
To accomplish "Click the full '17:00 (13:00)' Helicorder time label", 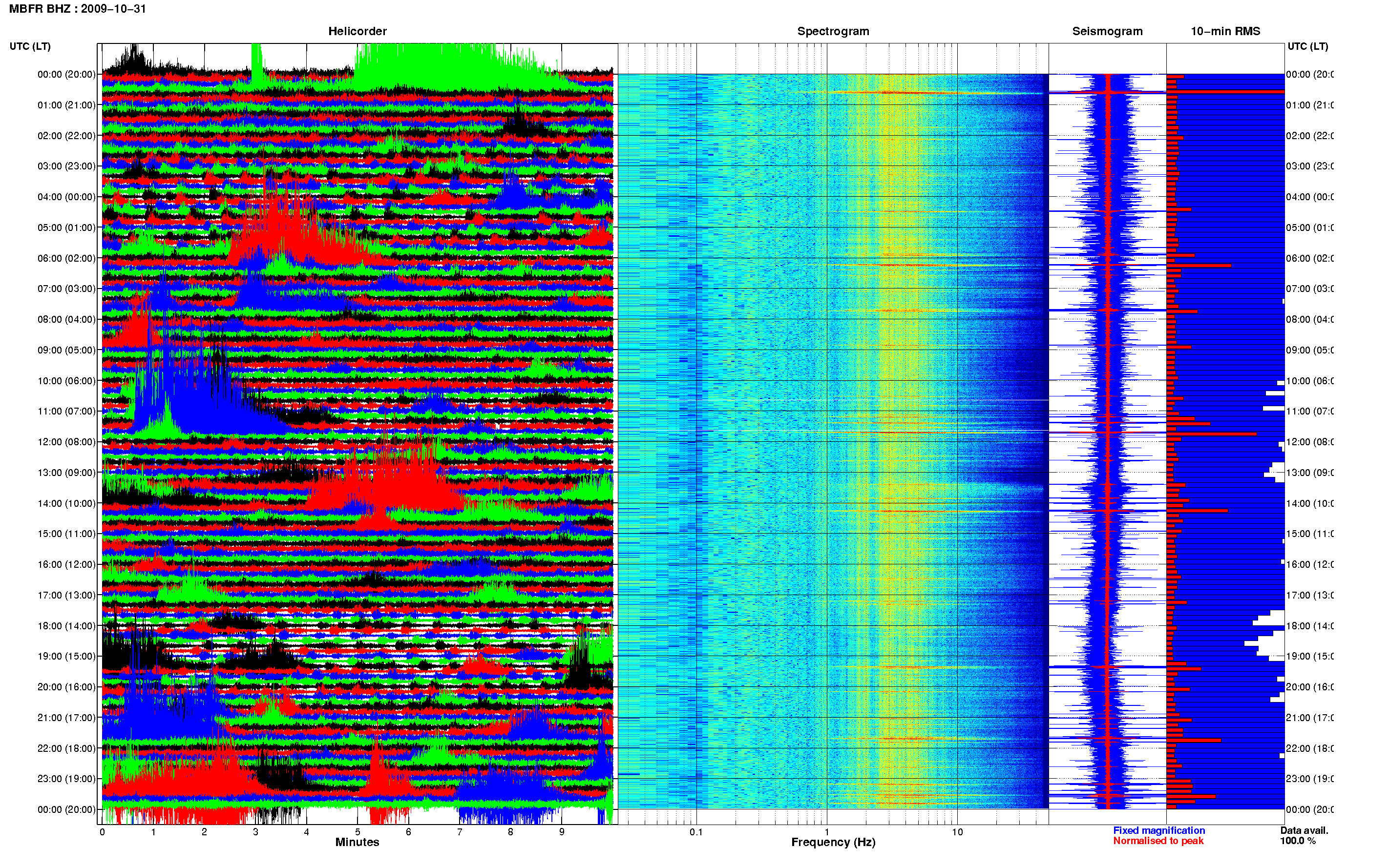I will coord(66,595).
